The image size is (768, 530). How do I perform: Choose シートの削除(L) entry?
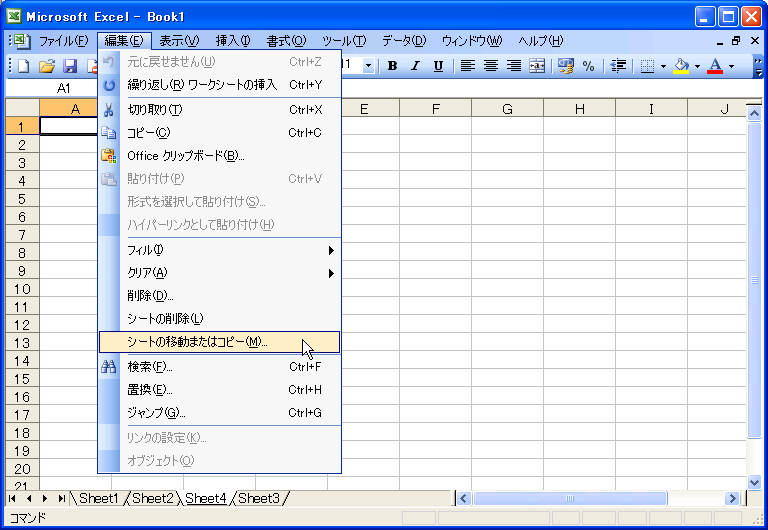tap(219, 319)
